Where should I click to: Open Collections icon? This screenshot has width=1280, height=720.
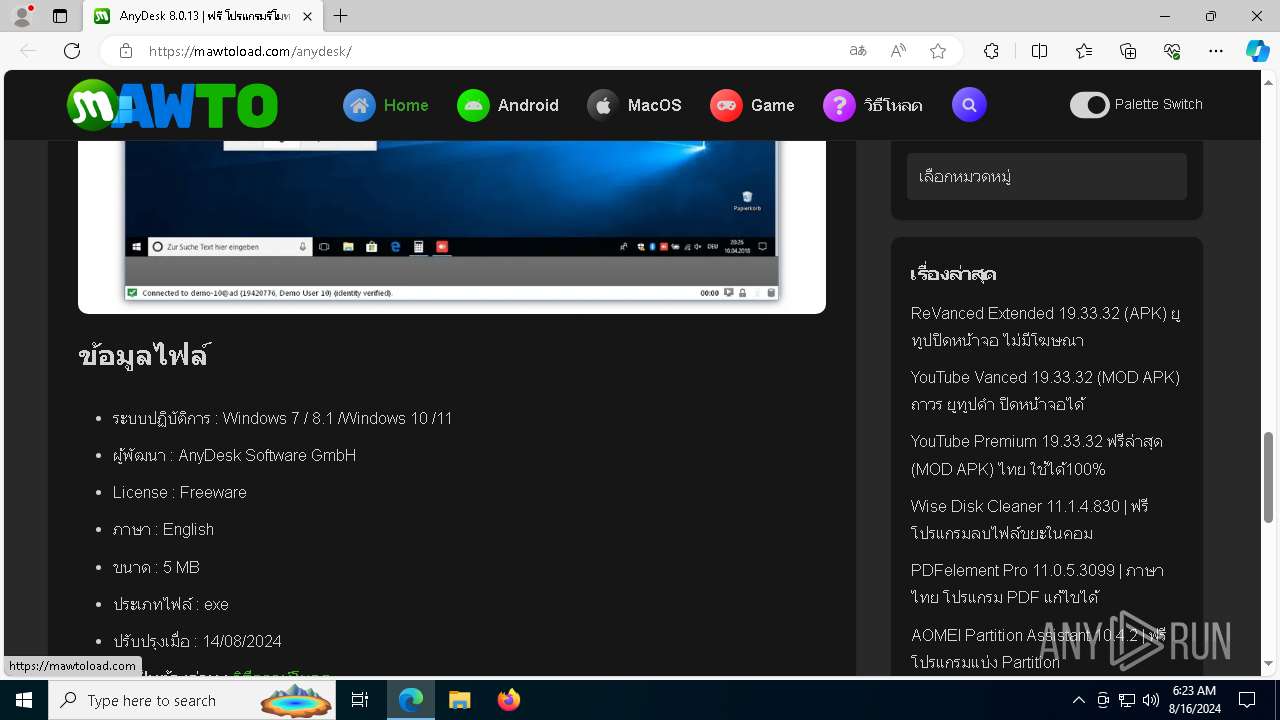1128,51
